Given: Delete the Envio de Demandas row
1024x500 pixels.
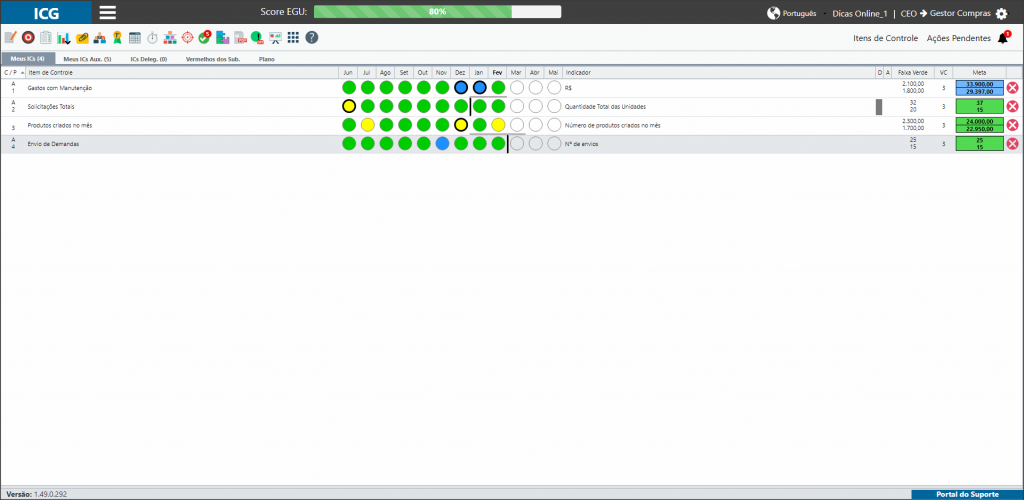Looking at the screenshot, I should 1012,144.
